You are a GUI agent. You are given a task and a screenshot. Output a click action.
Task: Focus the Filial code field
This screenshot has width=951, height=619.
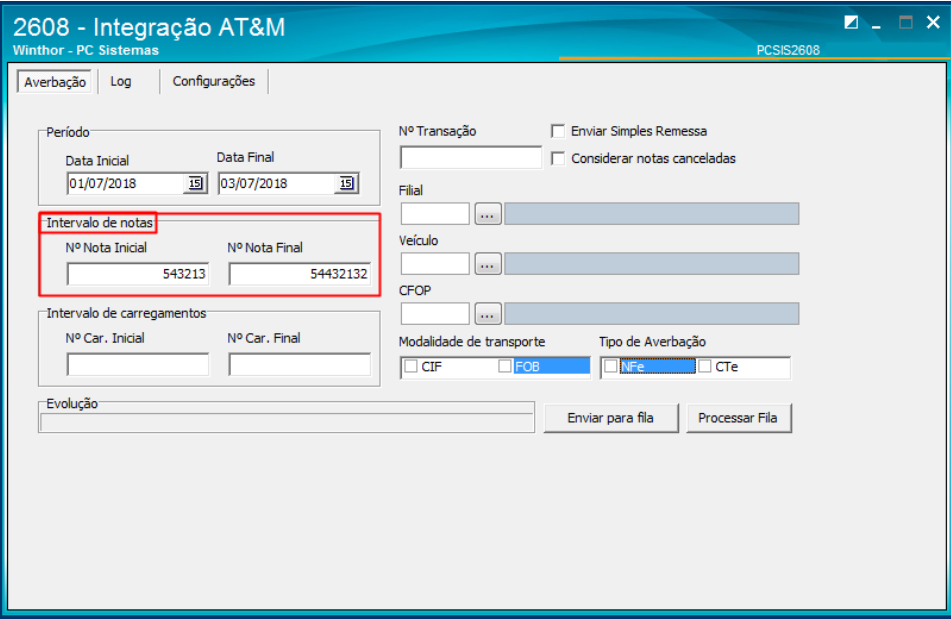pyautogui.click(x=435, y=214)
